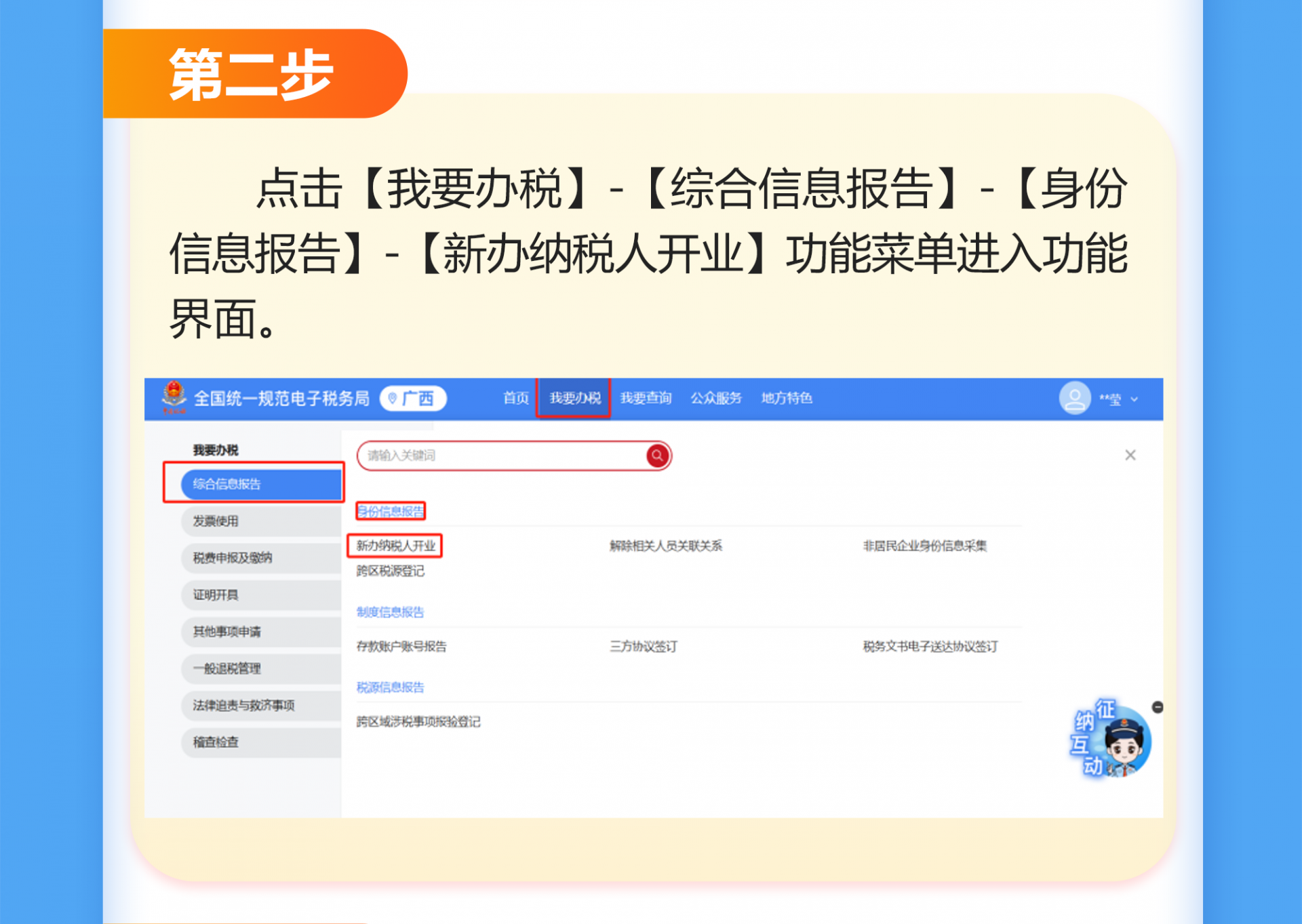Open 公众服务 in top navigation
This screenshot has height=924, width=1302.
(716, 398)
